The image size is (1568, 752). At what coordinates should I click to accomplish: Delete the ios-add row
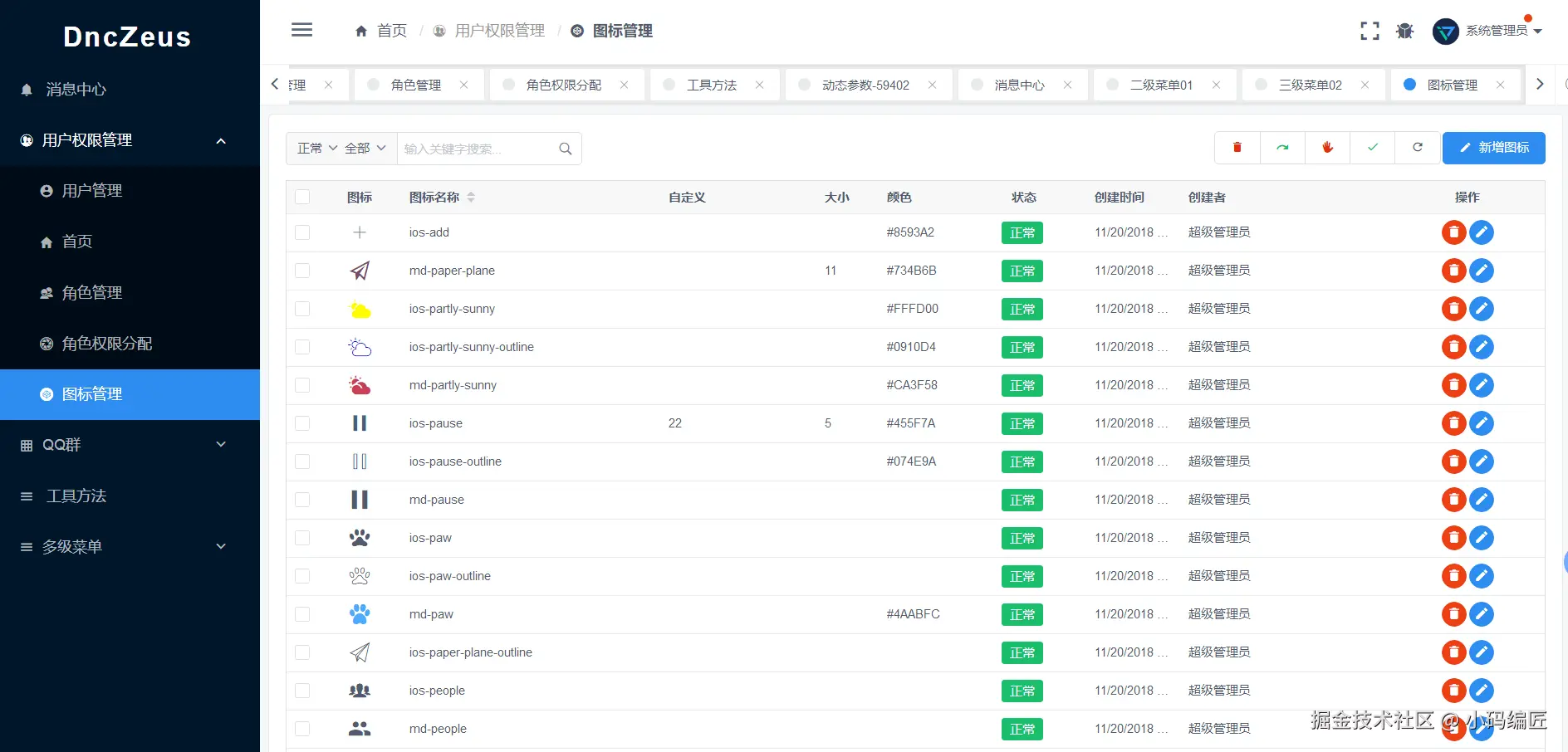click(1453, 232)
